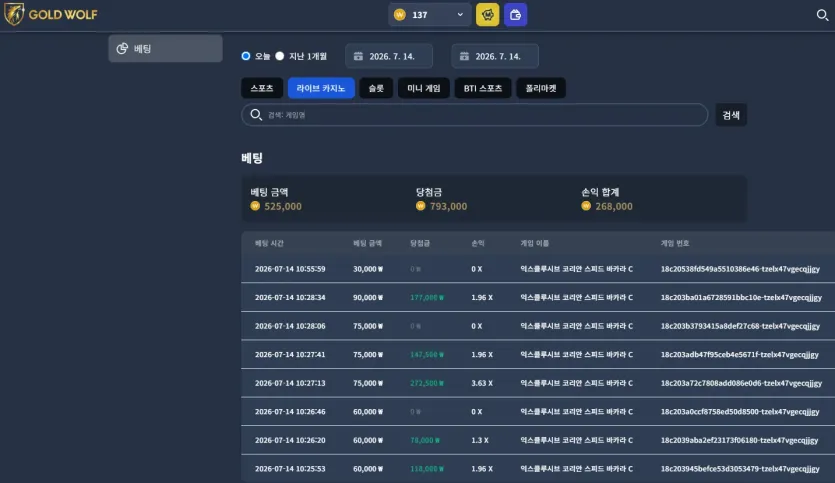Click the start date calendar icon
The width and height of the screenshot is (835, 483).
pos(358,56)
